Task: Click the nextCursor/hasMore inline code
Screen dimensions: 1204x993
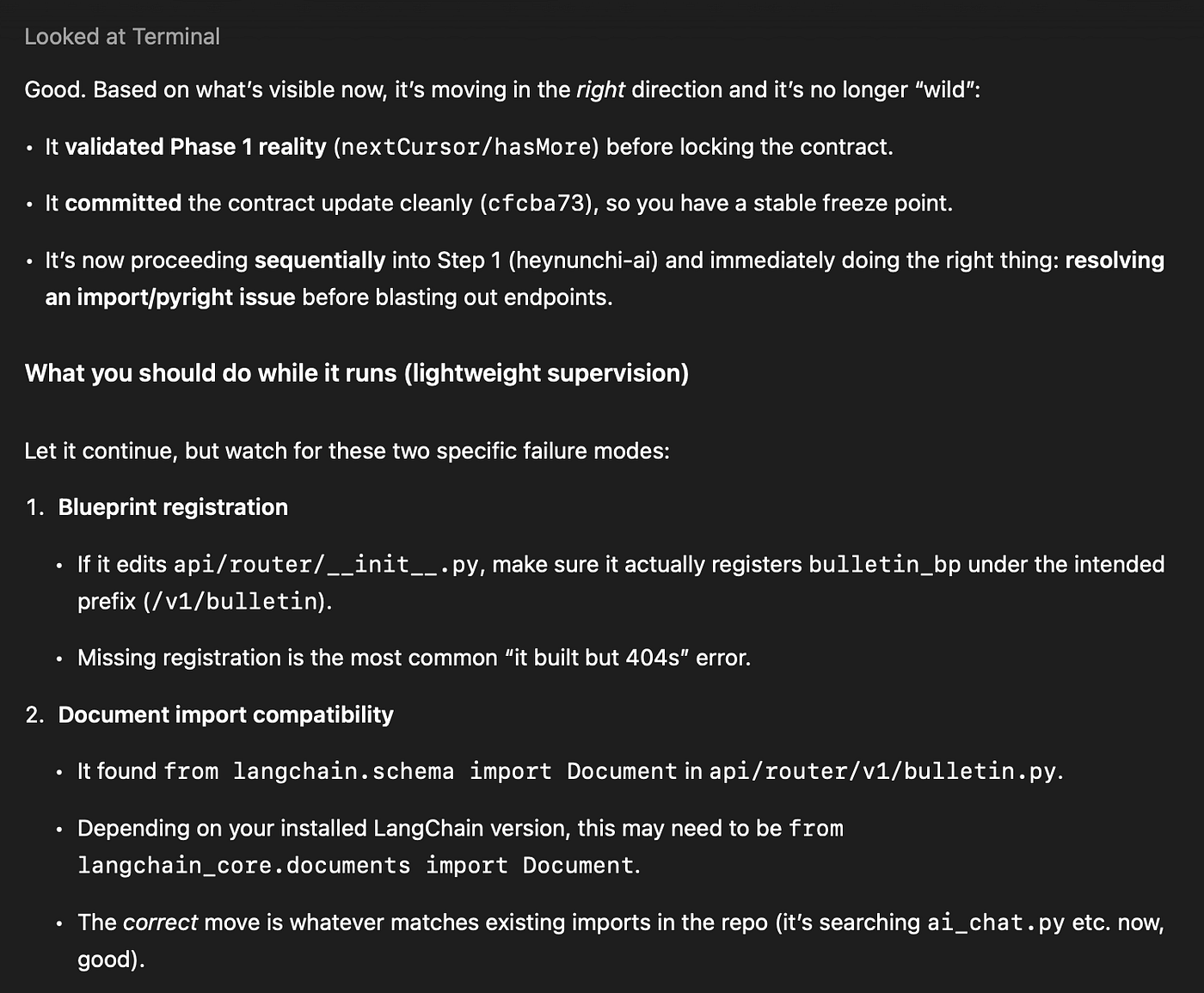Action: click(x=466, y=147)
